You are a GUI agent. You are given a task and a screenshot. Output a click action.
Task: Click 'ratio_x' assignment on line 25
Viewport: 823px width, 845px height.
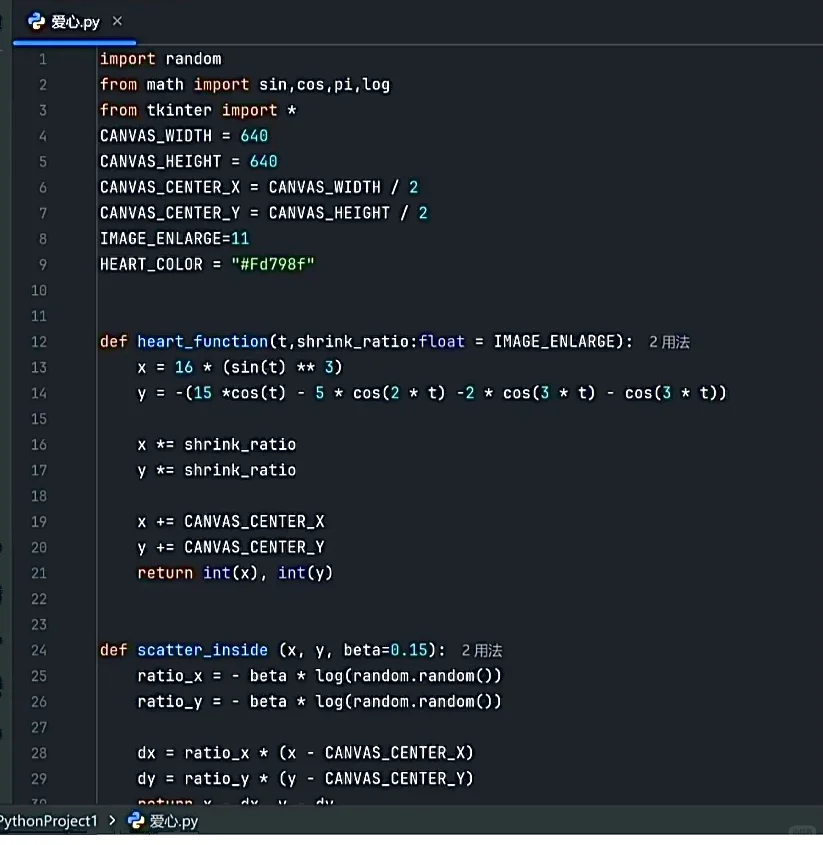[170, 676]
